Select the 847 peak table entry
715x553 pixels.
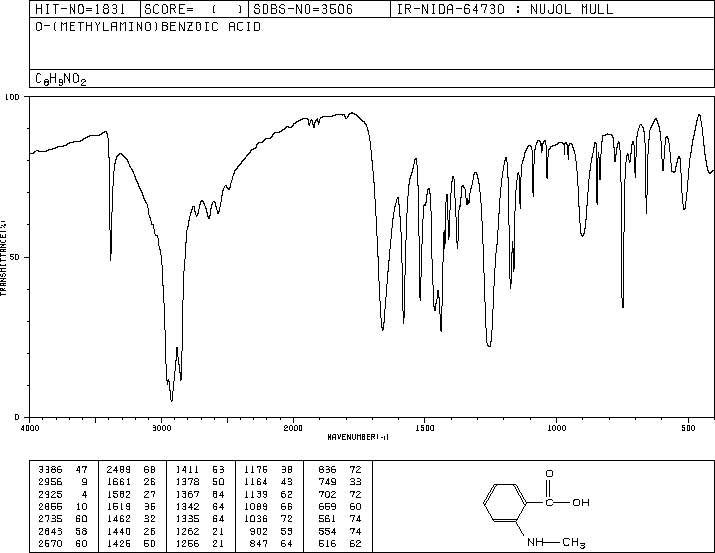[271, 543]
